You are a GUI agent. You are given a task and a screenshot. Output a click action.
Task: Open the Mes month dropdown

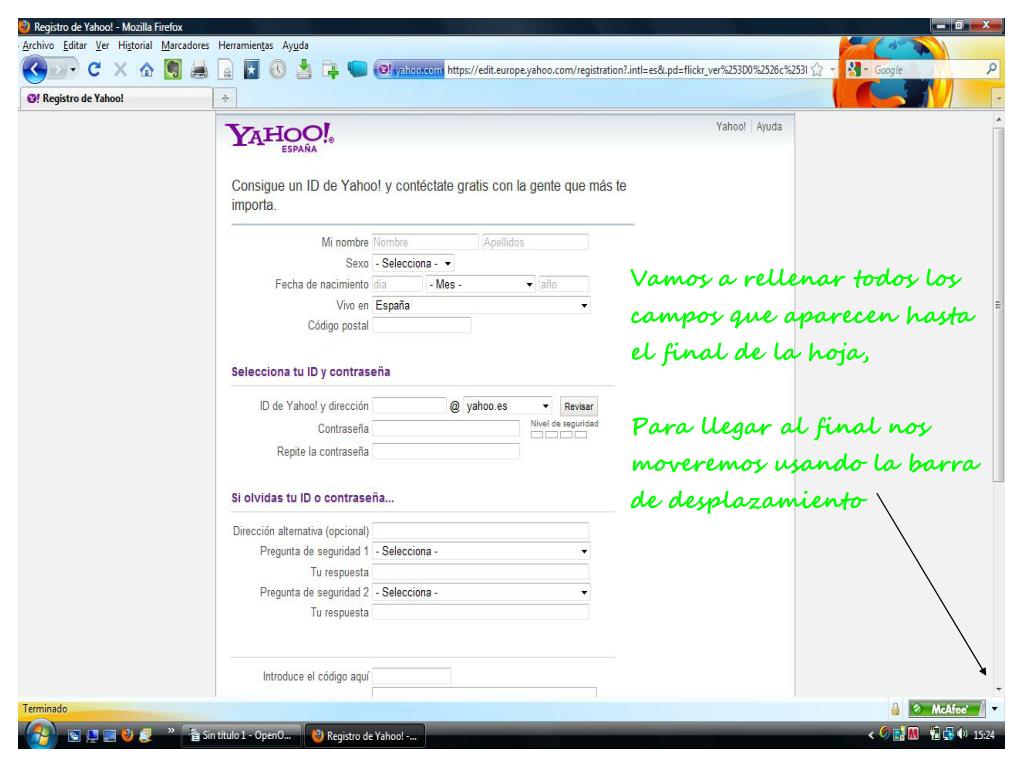(x=481, y=284)
